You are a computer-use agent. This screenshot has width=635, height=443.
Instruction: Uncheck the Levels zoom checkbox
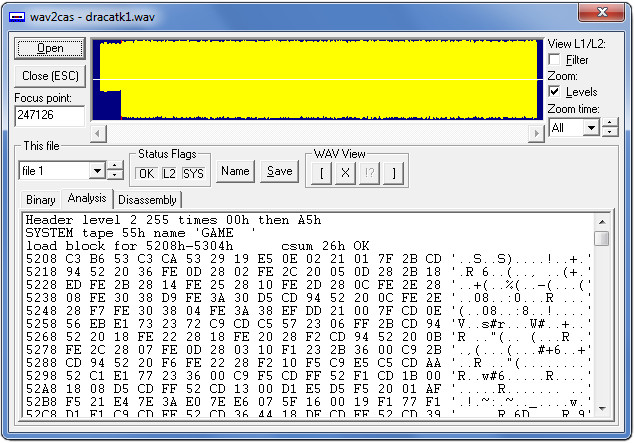pos(555,92)
